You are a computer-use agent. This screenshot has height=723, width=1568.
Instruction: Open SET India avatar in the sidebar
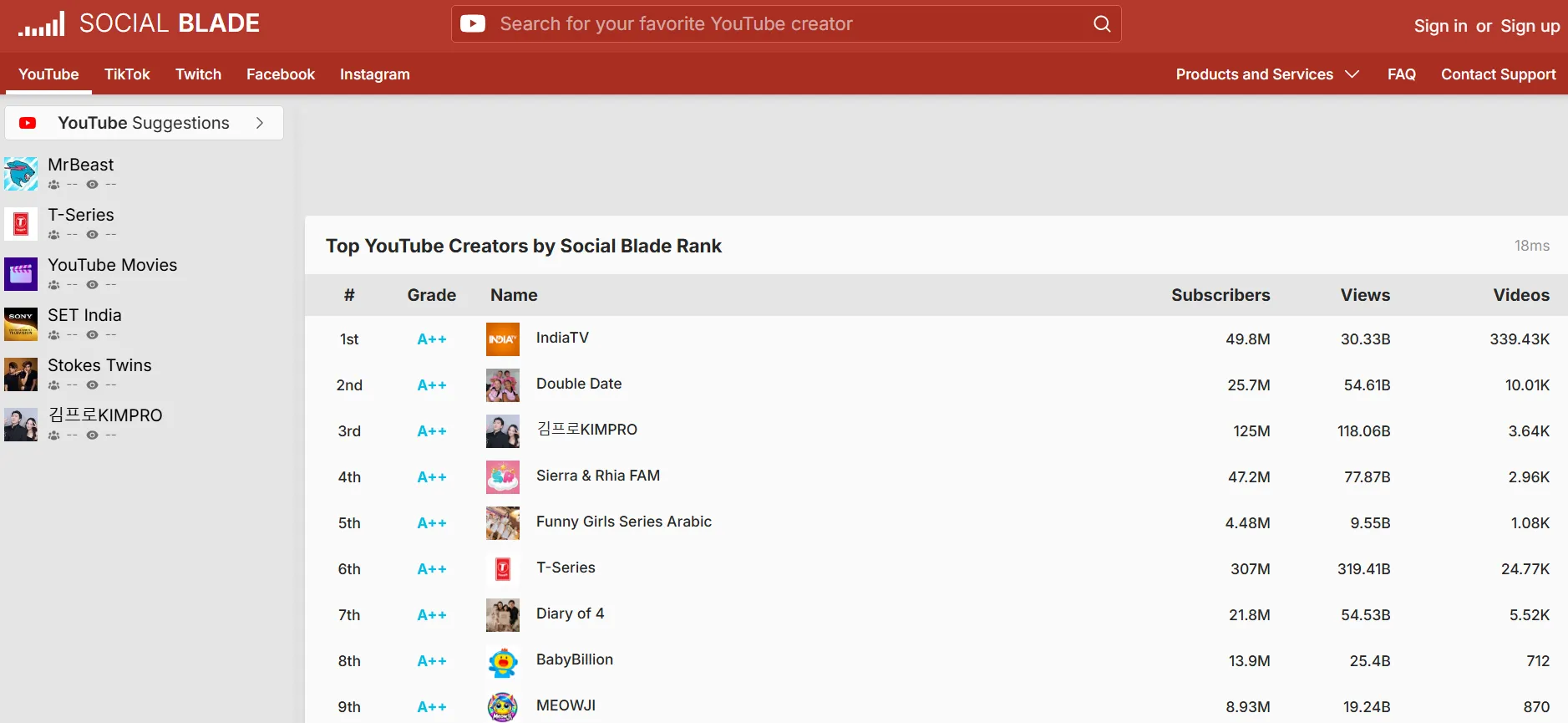tap(21, 324)
